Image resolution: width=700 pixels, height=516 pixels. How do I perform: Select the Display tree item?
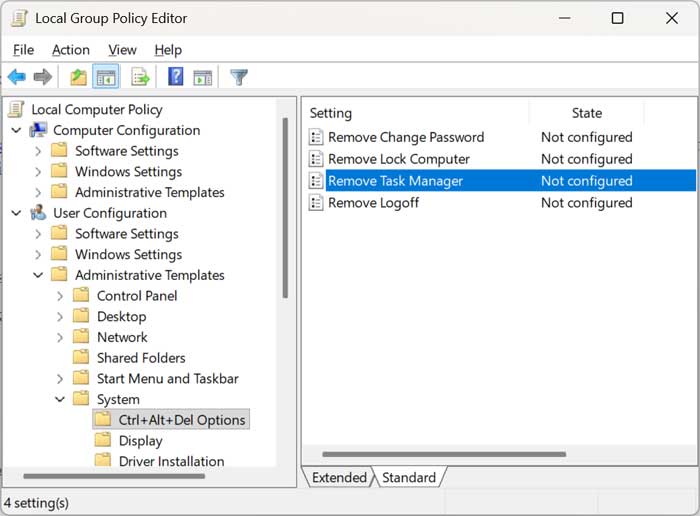[x=141, y=441]
